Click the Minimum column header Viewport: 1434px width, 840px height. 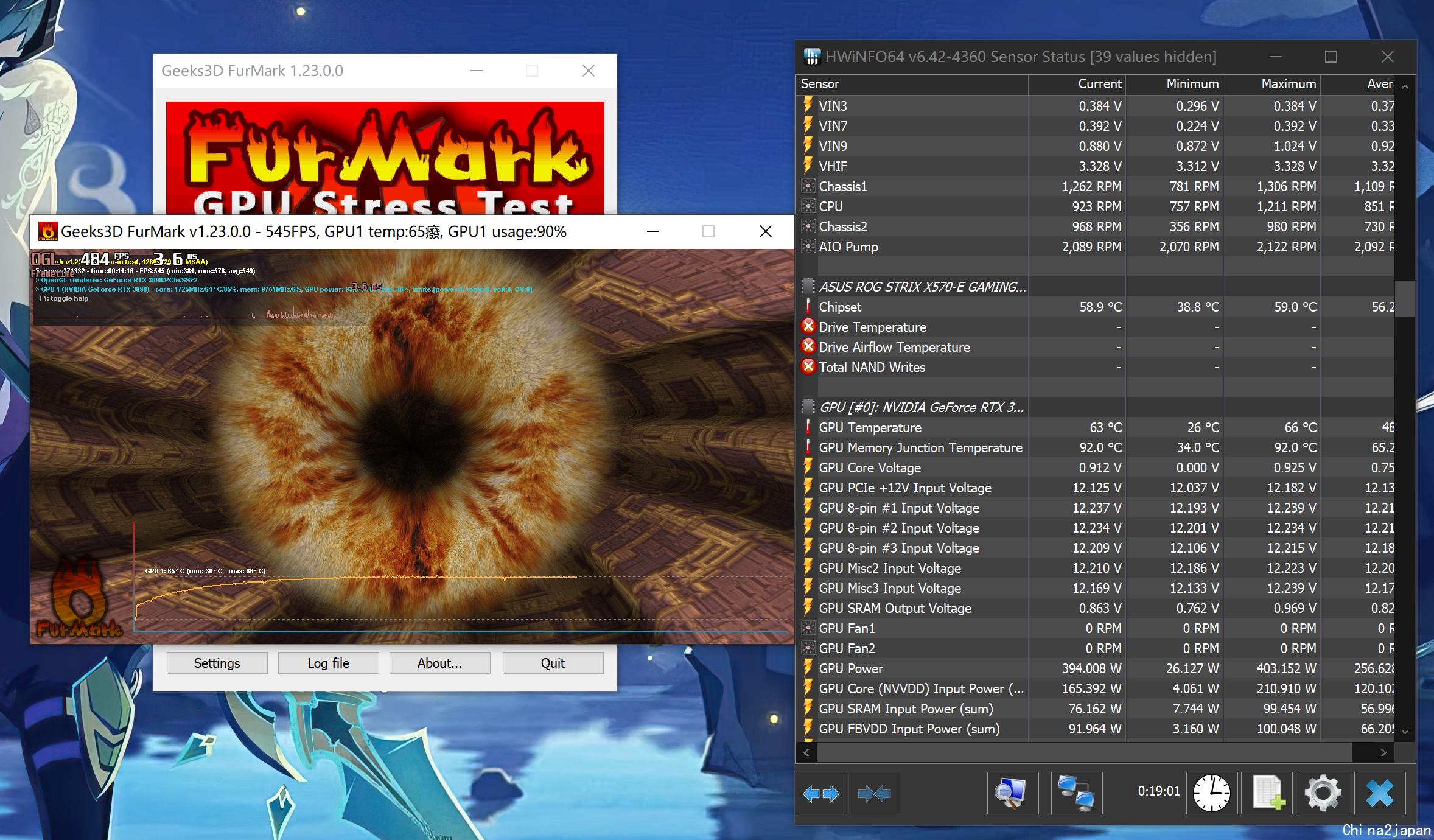coord(1174,84)
